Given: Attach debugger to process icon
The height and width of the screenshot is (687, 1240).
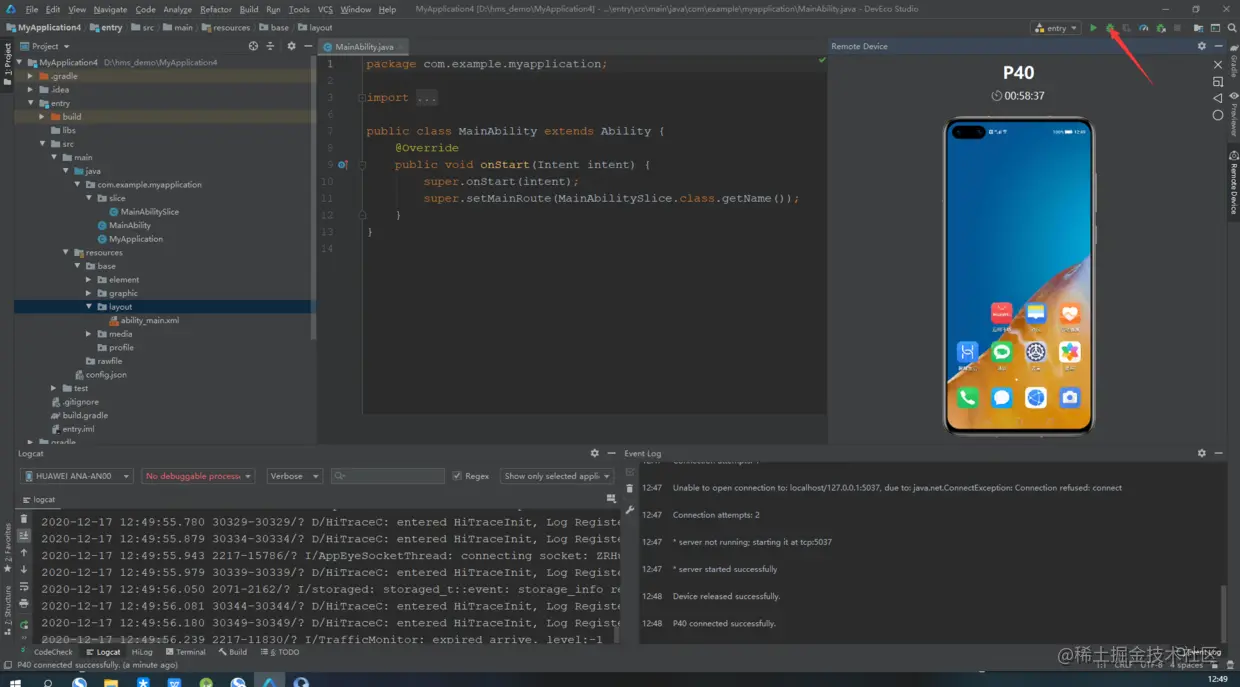Looking at the screenshot, I should 1160,28.
